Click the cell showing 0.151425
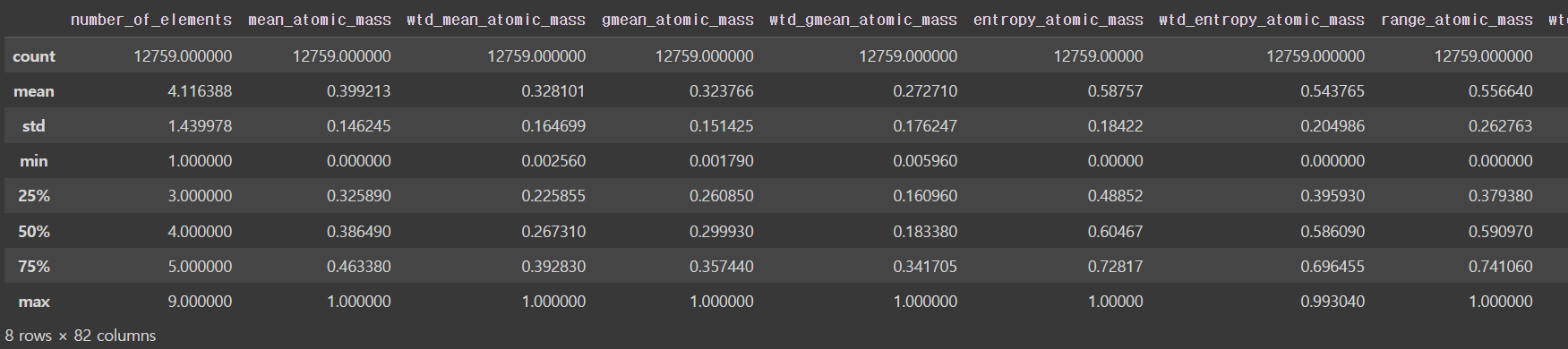The height and width of the screenshot is (349, 1568). 722,126
